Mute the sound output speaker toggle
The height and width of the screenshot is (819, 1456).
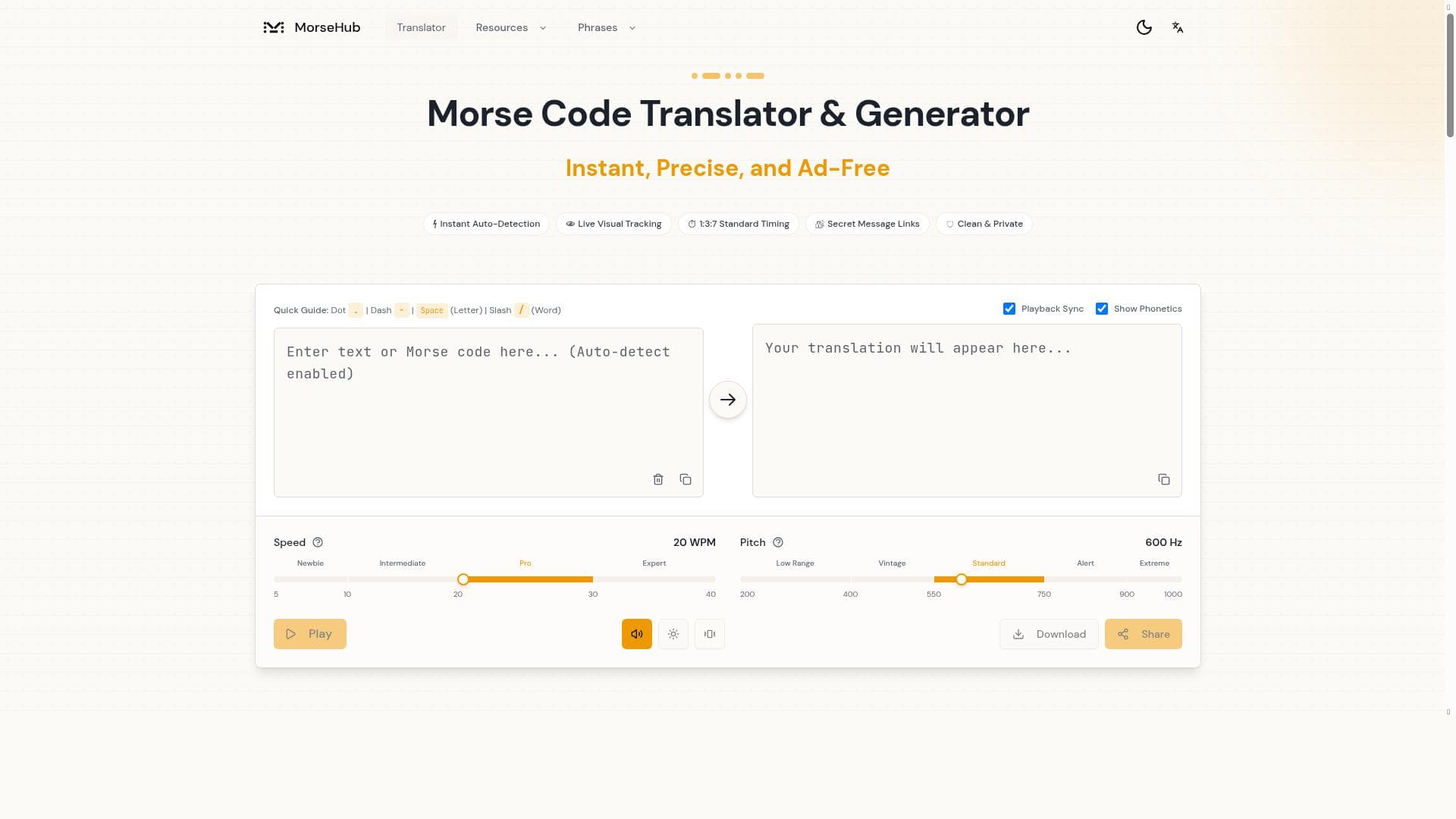tap(637, 634)
